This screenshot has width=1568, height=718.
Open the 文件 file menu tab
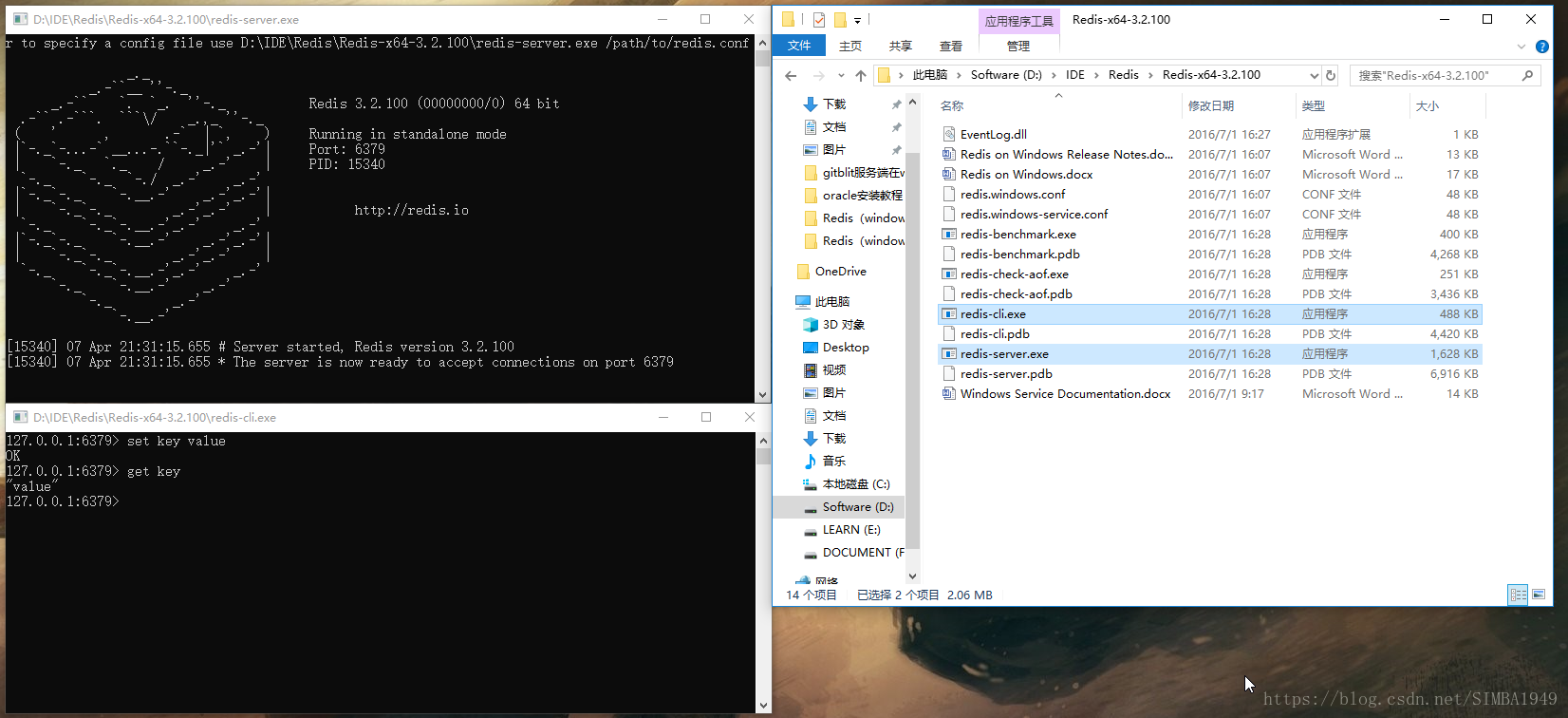coord(799,46)
